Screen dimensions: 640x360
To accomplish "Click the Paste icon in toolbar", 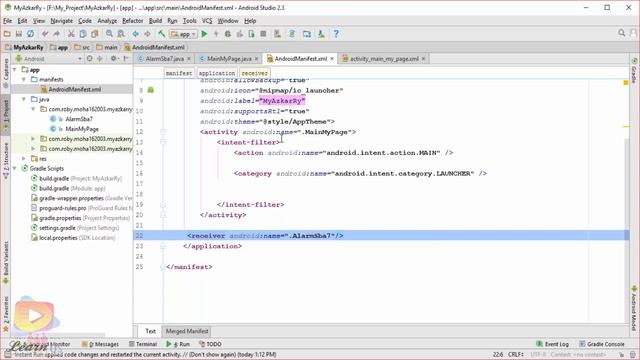I will pyautogui.click(x=95, y=34).
